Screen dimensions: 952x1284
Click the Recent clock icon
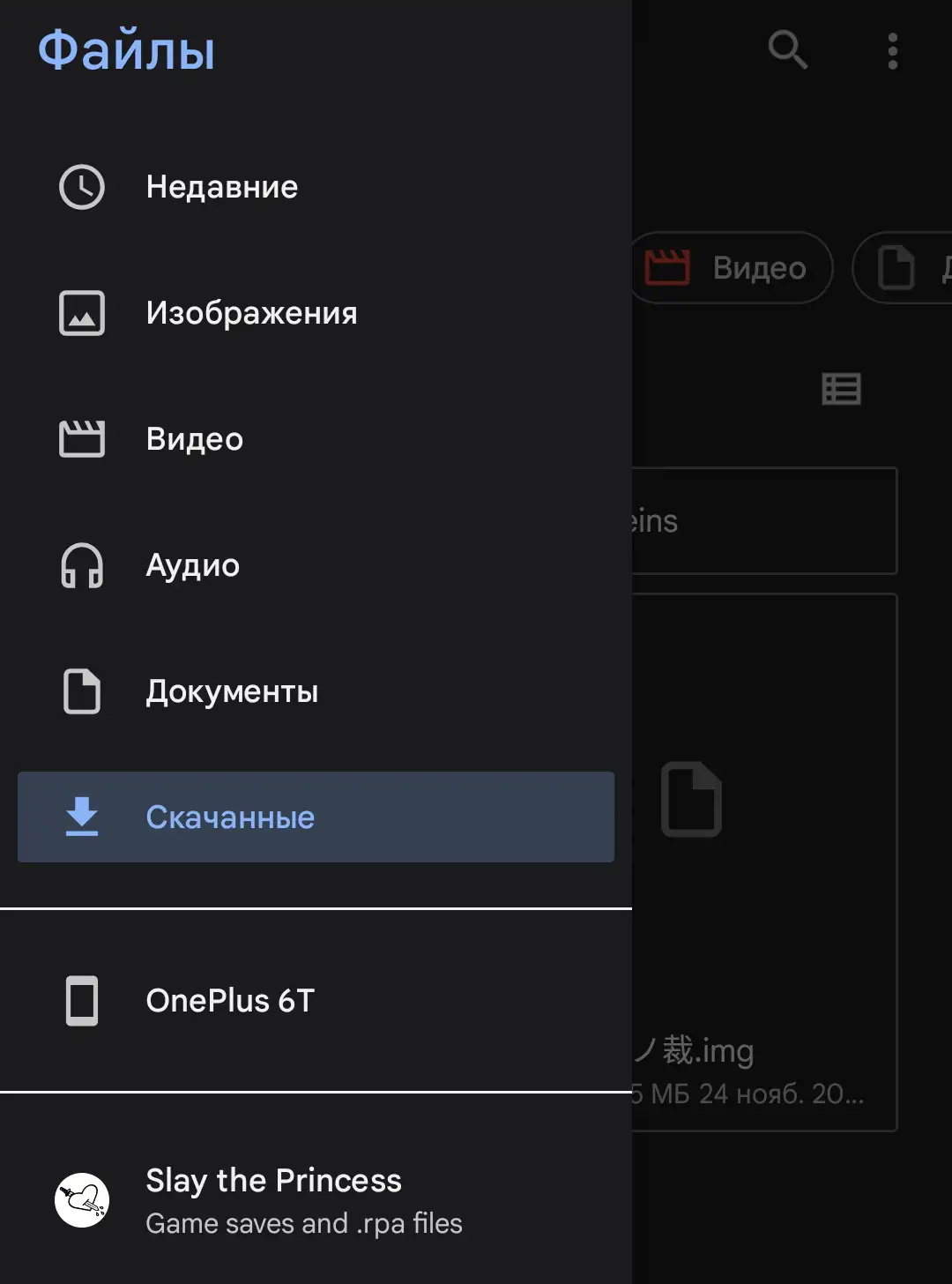click(82, 187)
